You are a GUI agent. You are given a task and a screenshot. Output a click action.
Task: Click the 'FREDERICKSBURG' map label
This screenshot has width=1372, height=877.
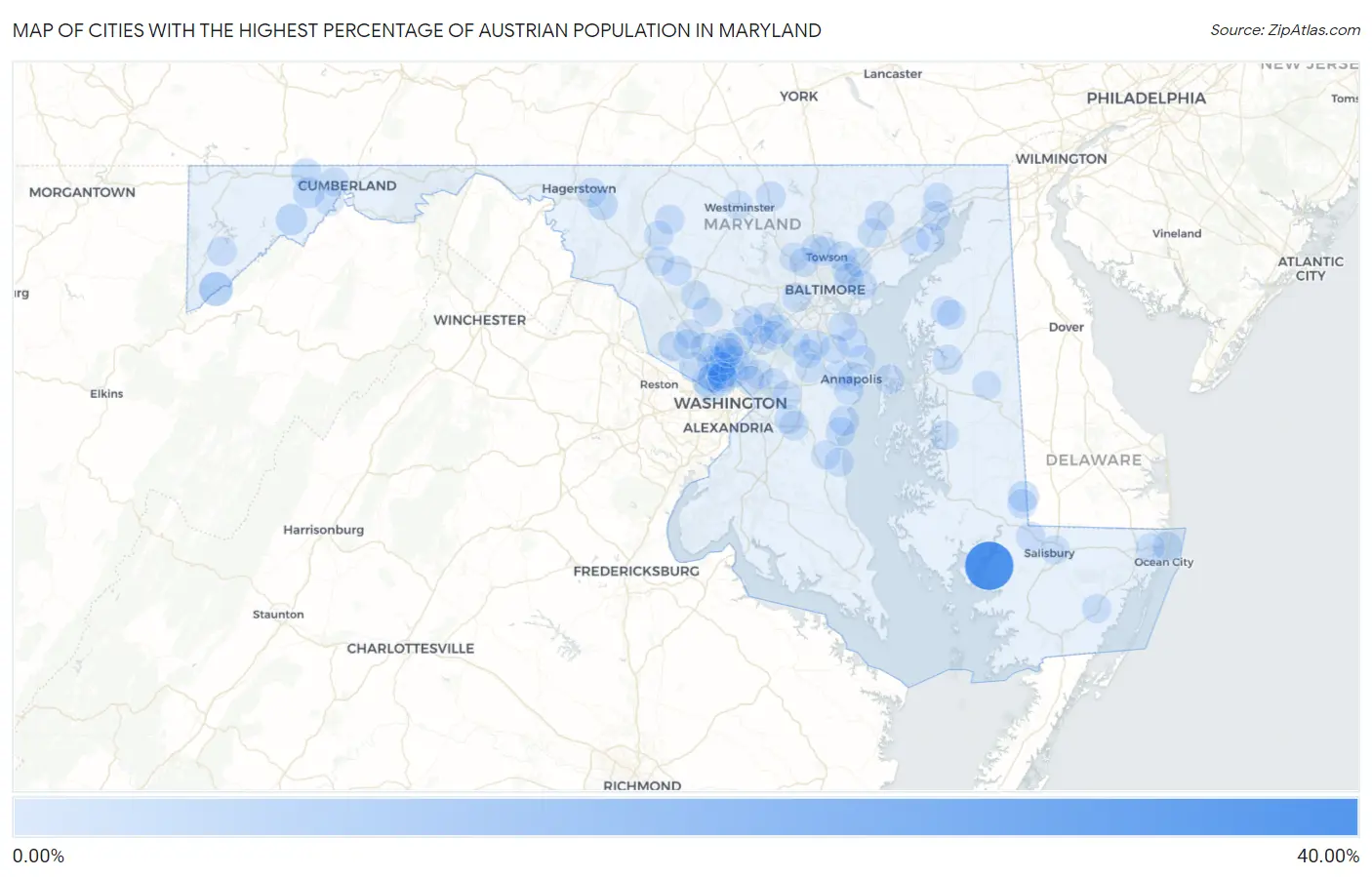pos(636,571)
